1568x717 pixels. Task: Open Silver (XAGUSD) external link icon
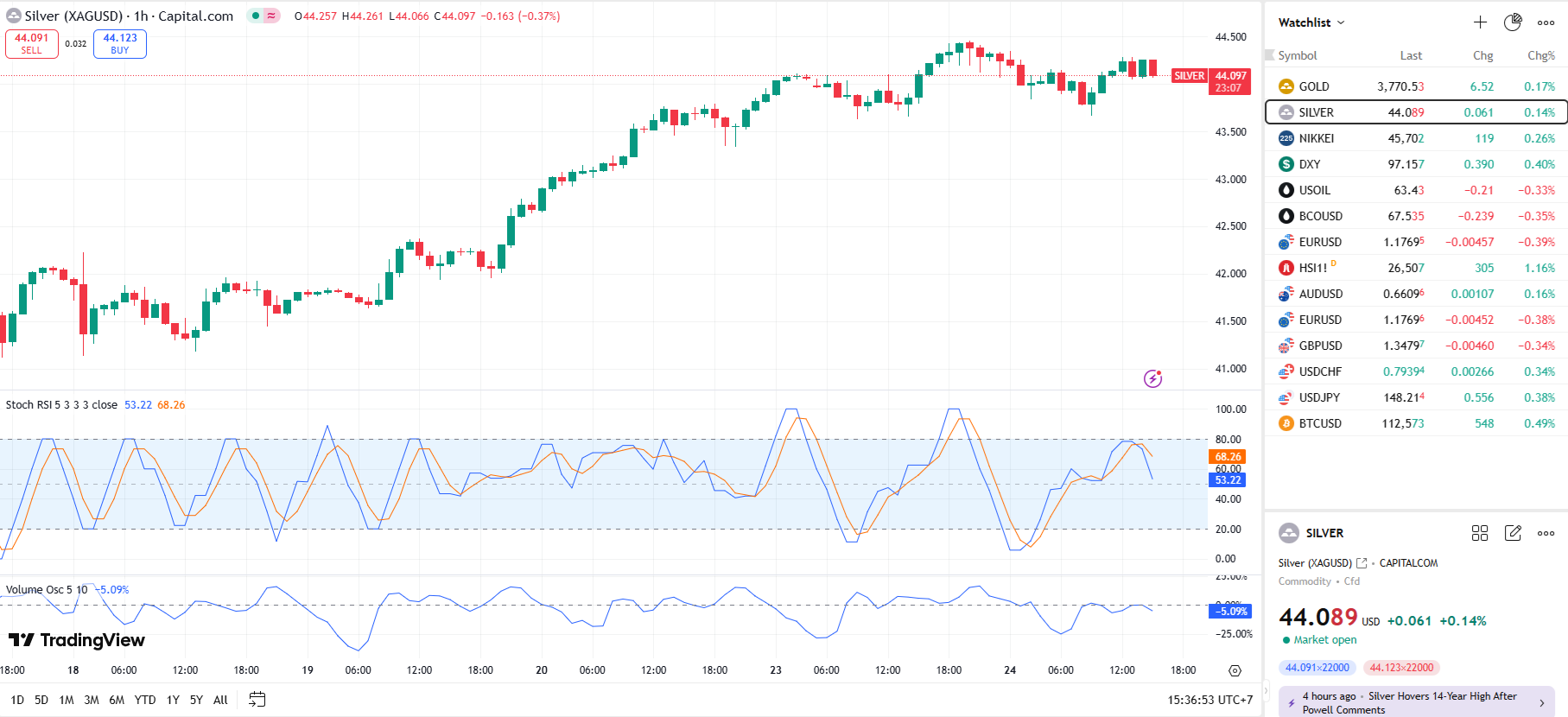[1362, 563]
